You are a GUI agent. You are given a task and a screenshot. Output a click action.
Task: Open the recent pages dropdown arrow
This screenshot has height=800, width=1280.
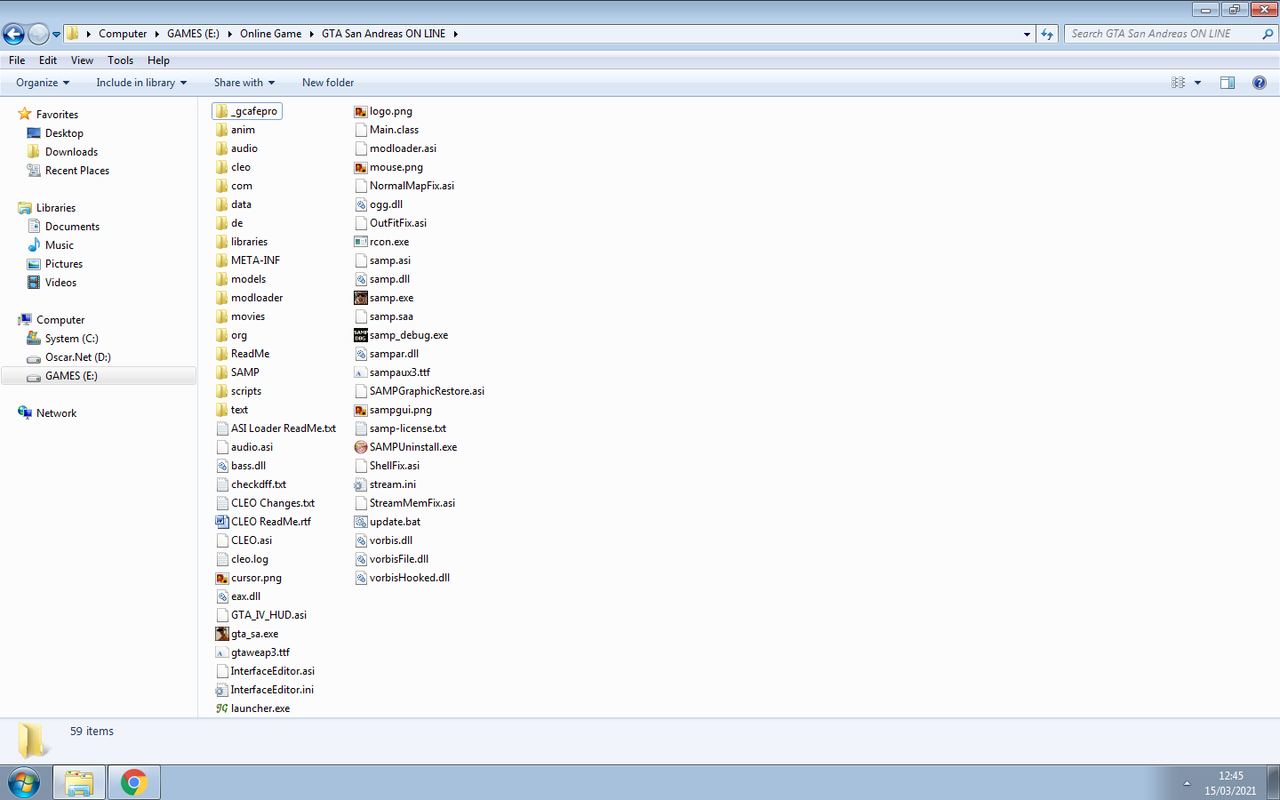click(57, 34)
